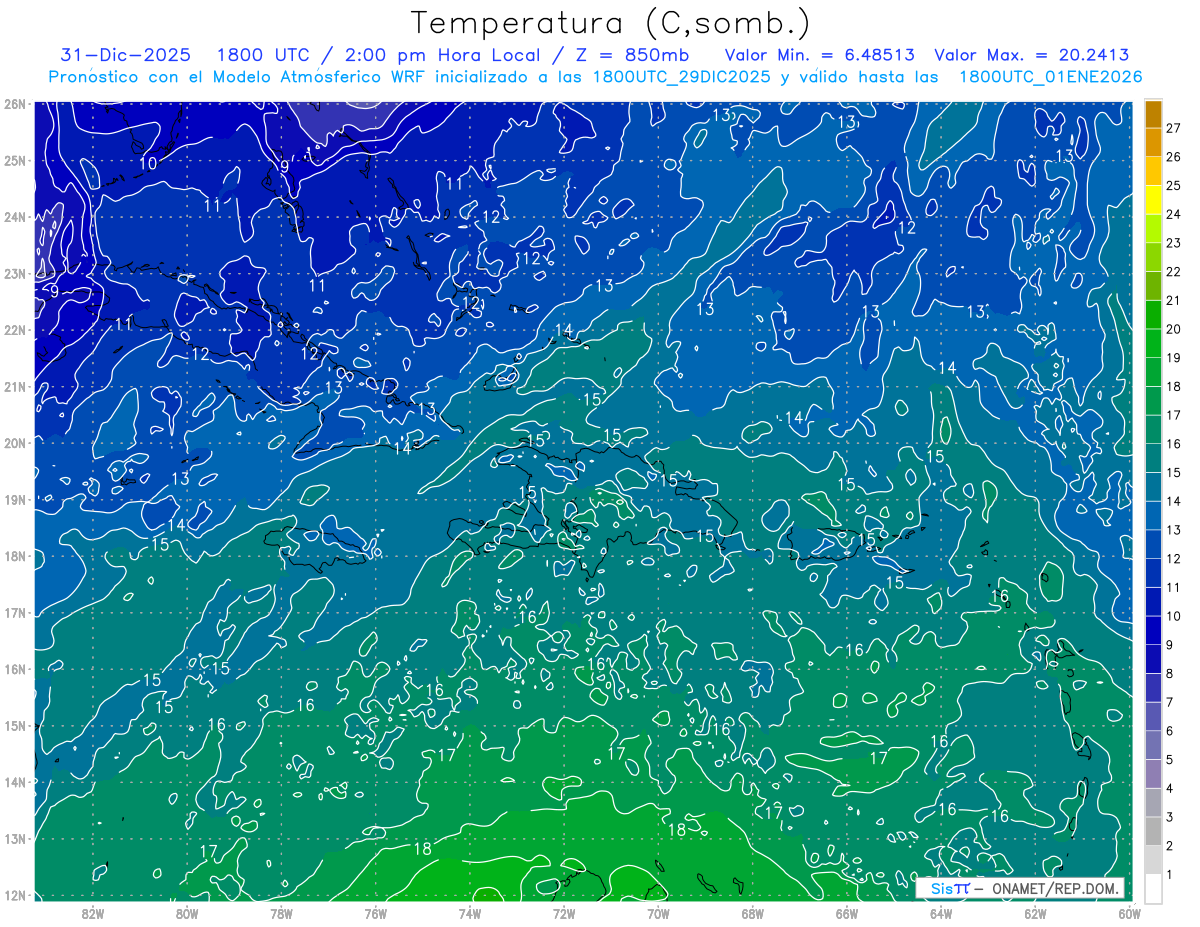Click the "60W" longitude axis label
The height and width of the screenshot is (927, 1200).
(1129, 913)
